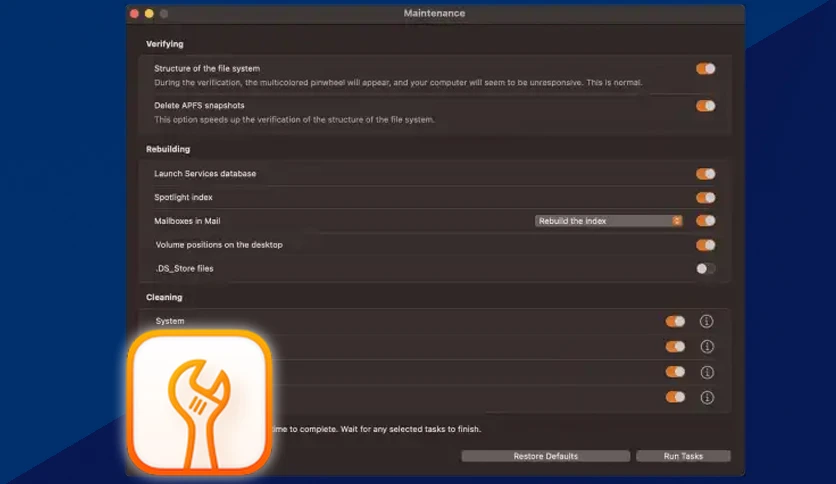Toggle Launch Services database switch
836x484 pixels.
coord(705,174)
